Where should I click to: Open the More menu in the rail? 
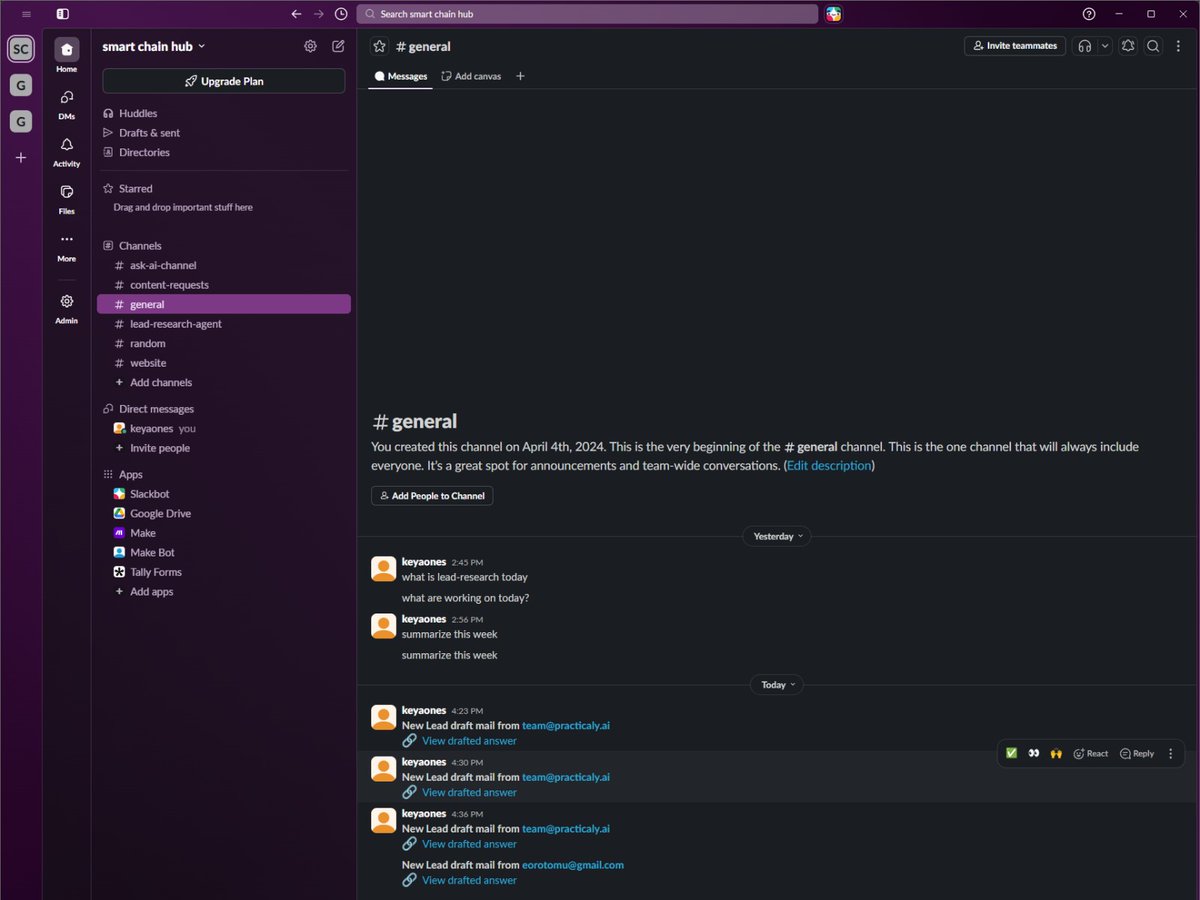pyautogui.click(x=66, y=245)
